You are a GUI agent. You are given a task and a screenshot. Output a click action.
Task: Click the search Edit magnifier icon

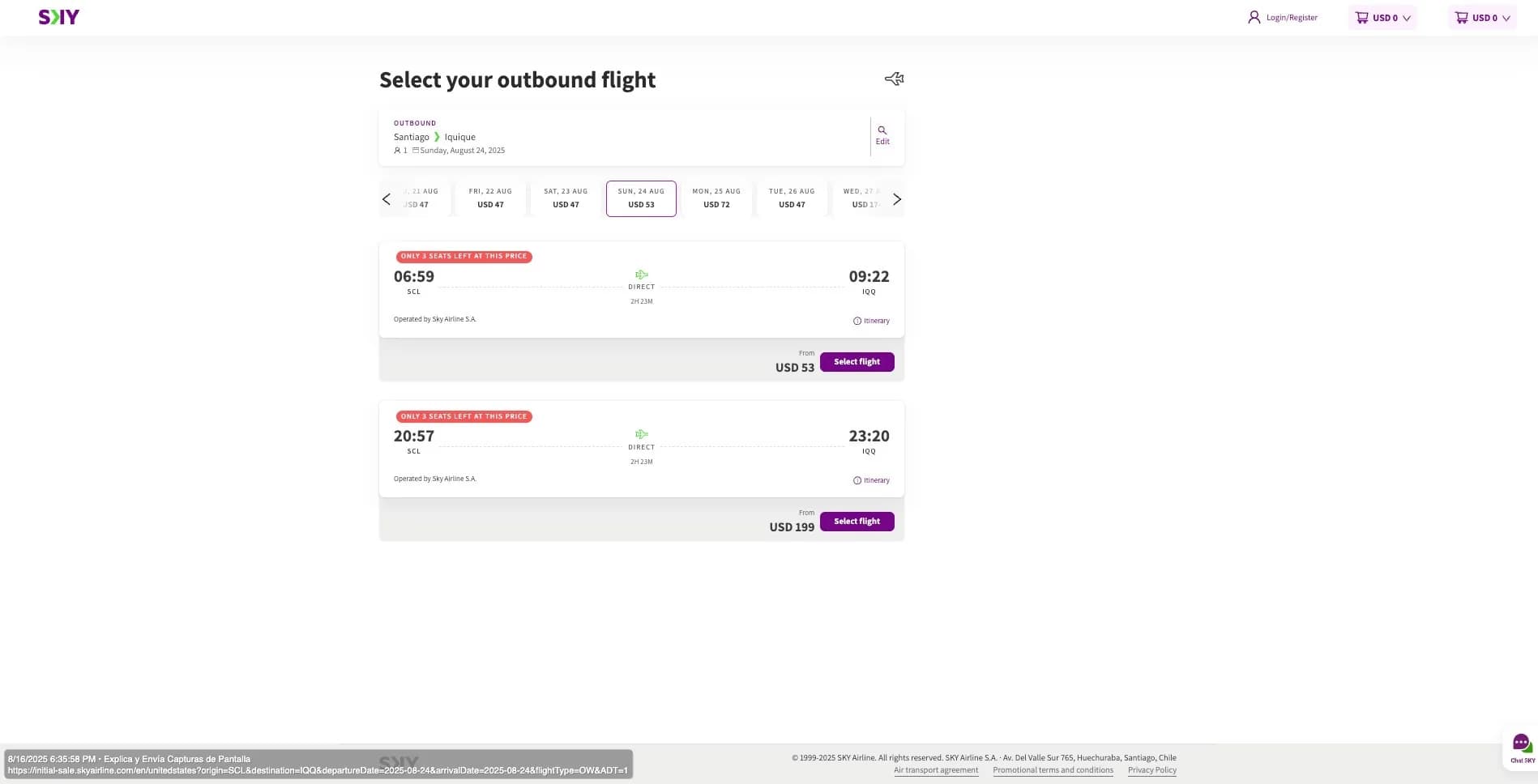(x=882, y=130)
